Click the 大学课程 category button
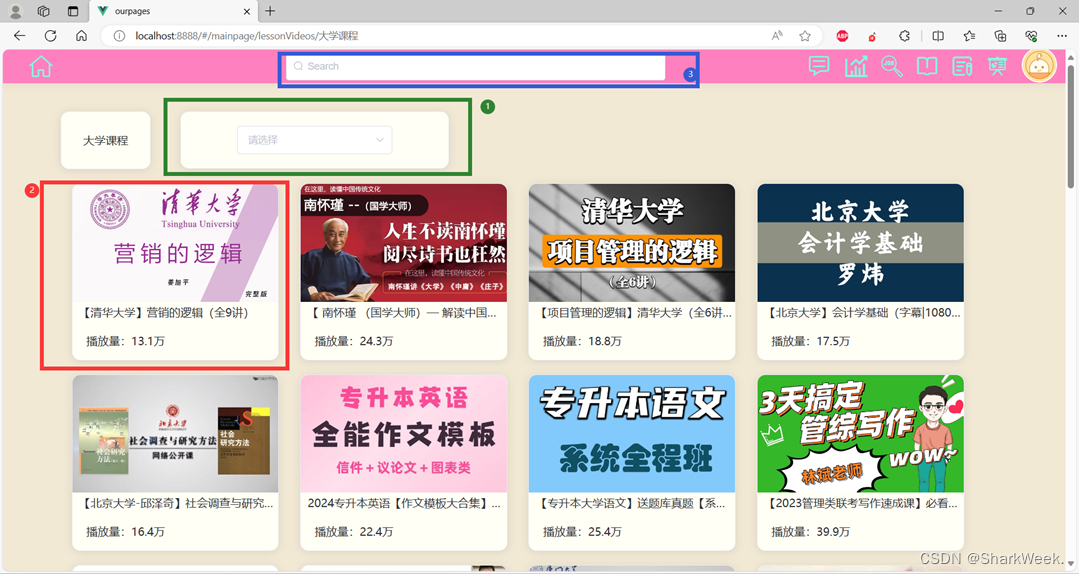Image resolution: width=1079 pixels, height=574 pixels. tap(105, 140)
